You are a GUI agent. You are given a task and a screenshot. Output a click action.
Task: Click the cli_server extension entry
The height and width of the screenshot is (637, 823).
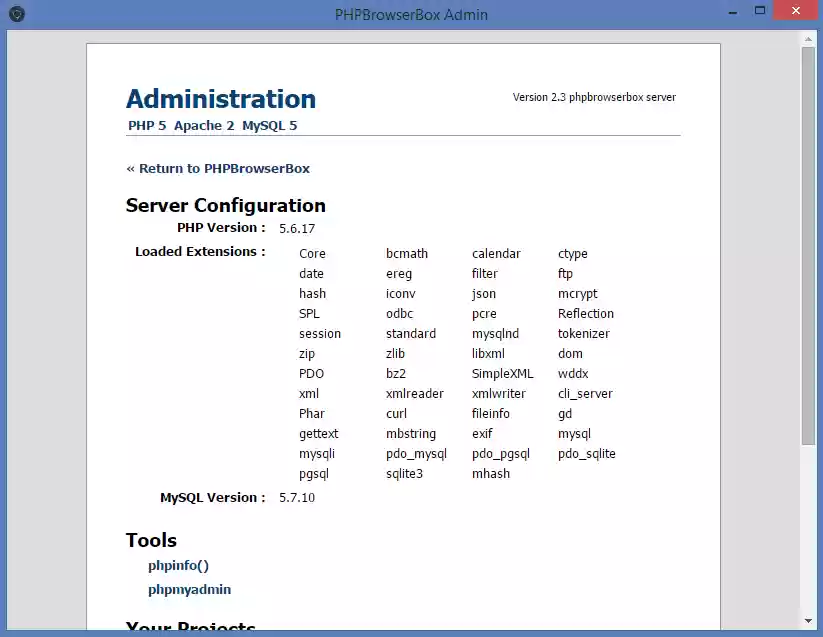[x=585, y=394]
